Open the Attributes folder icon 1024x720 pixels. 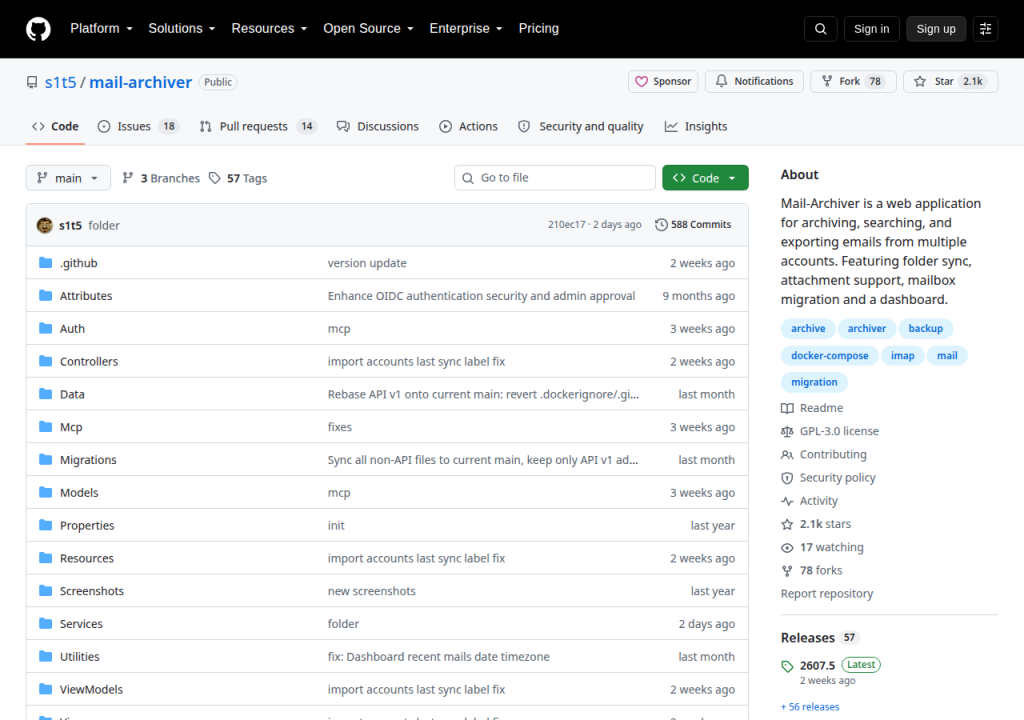45,295
